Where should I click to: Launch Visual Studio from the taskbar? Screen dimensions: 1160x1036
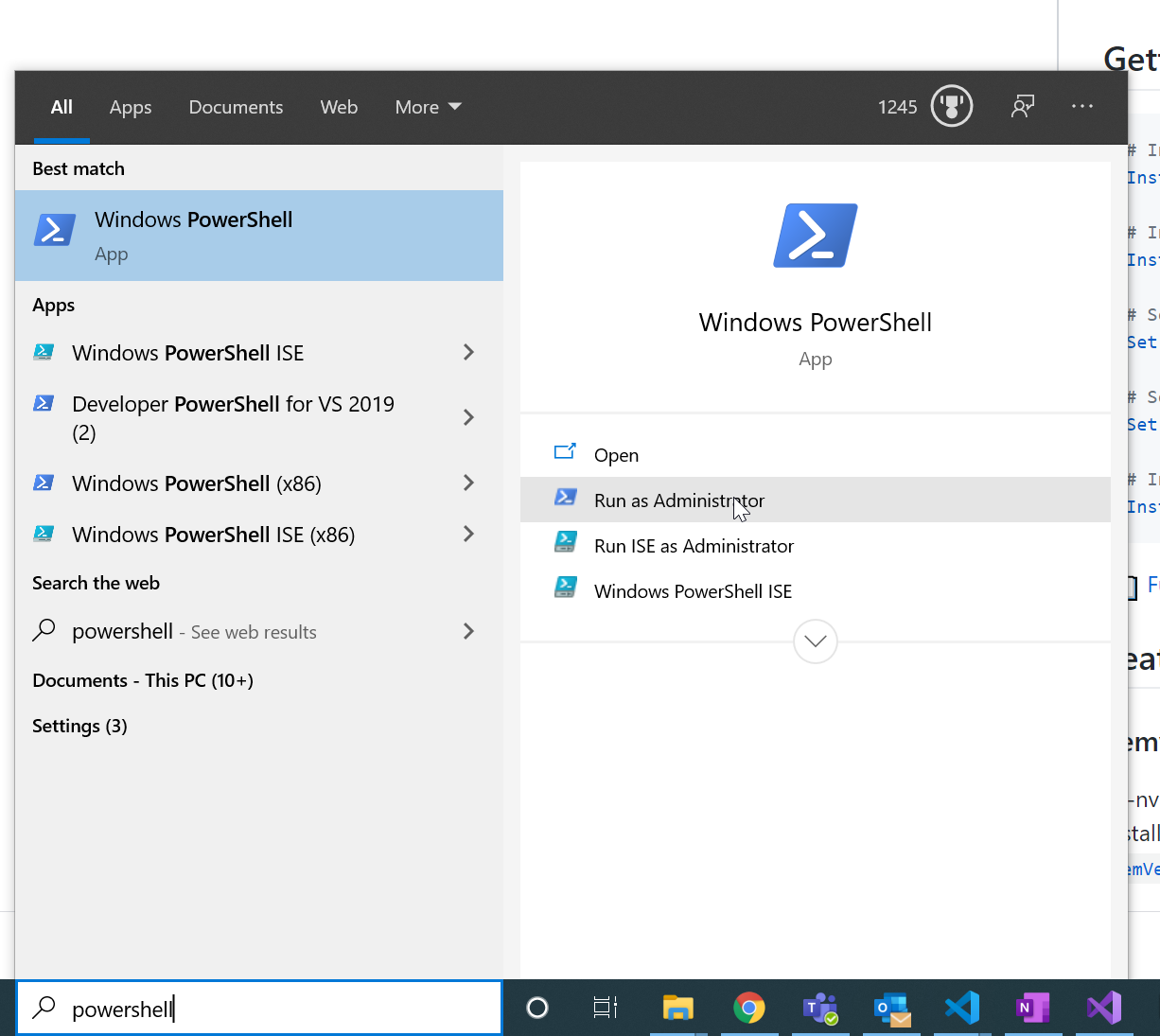1104,1008
